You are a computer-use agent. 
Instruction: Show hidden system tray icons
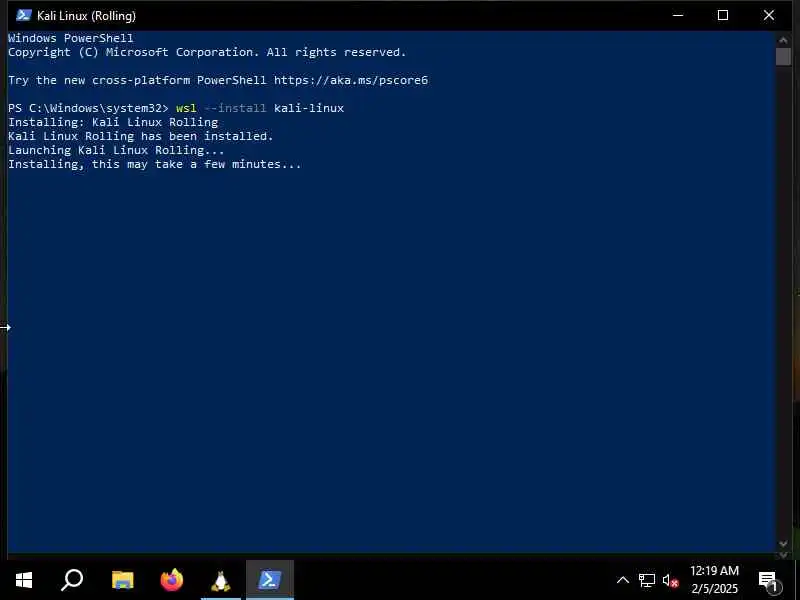(622, 580)
